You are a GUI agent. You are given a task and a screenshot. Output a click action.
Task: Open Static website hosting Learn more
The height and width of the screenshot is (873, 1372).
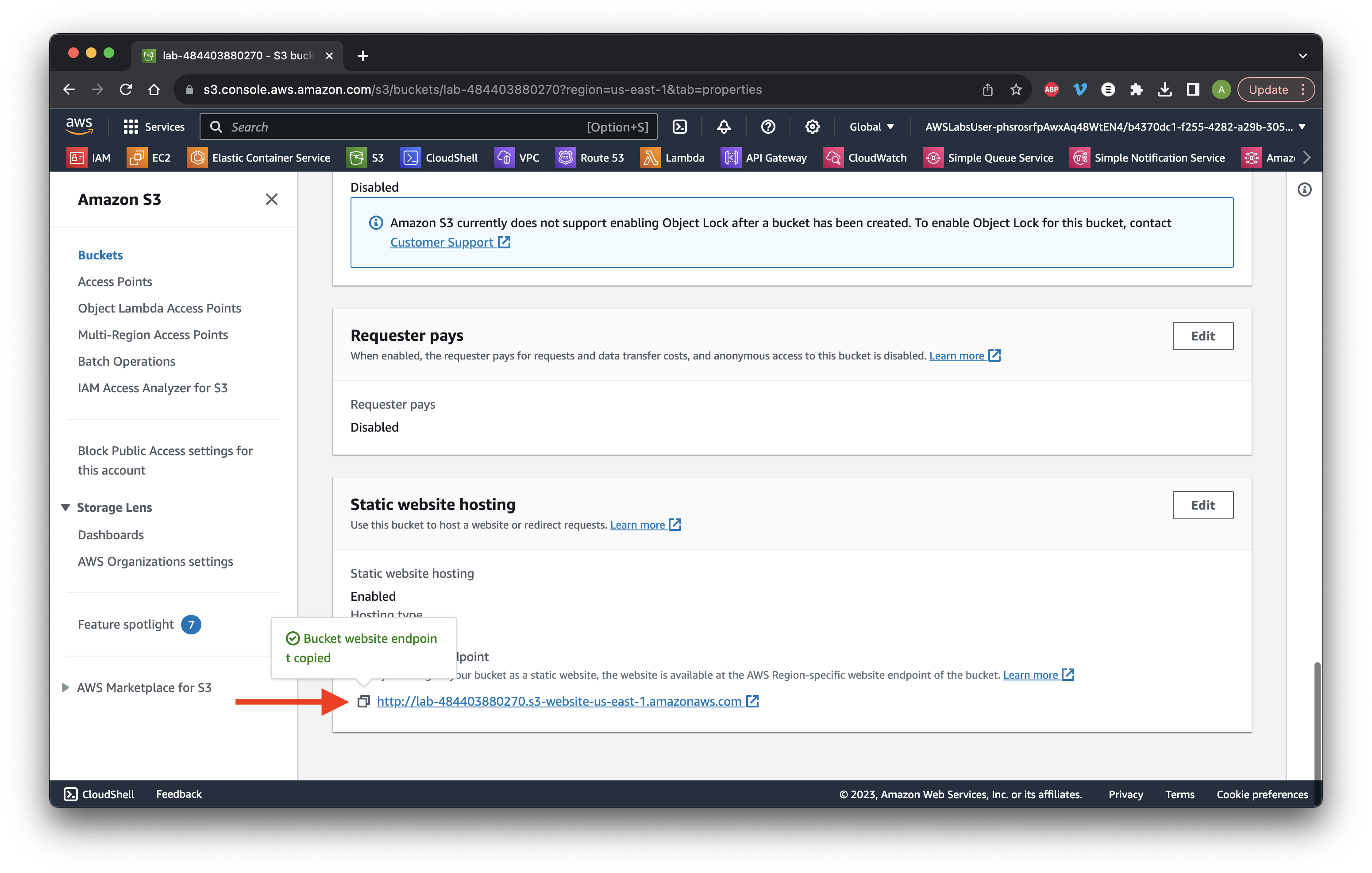[x=646, y=525]
